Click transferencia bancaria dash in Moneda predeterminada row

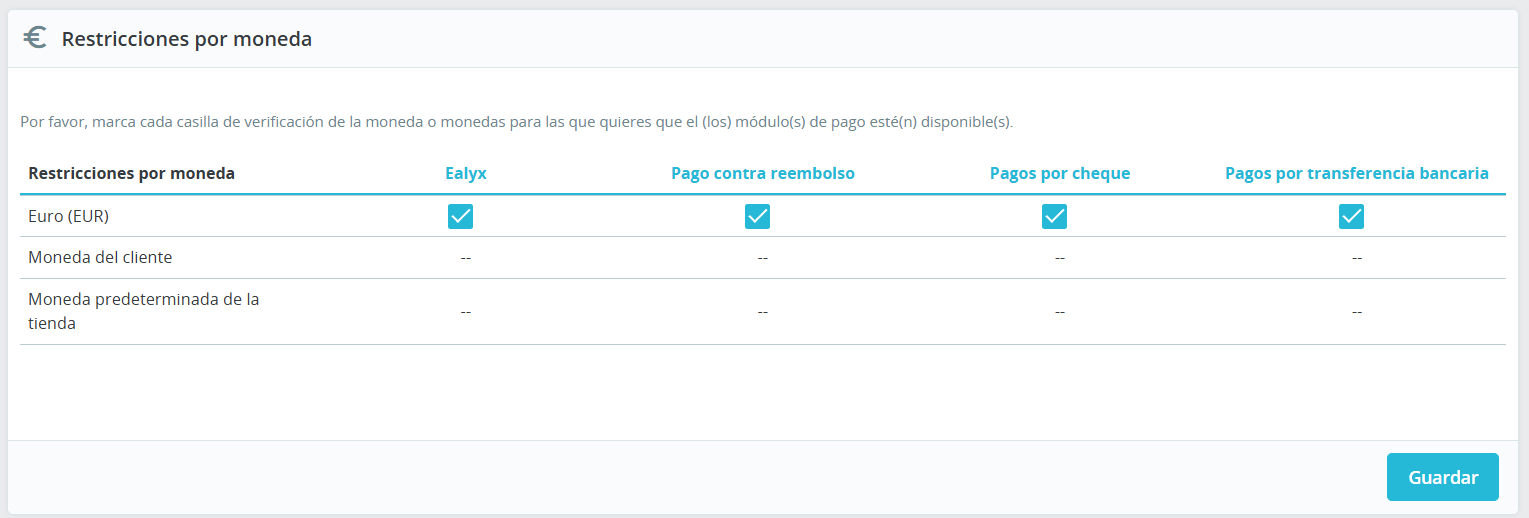tap(1356, 312)
